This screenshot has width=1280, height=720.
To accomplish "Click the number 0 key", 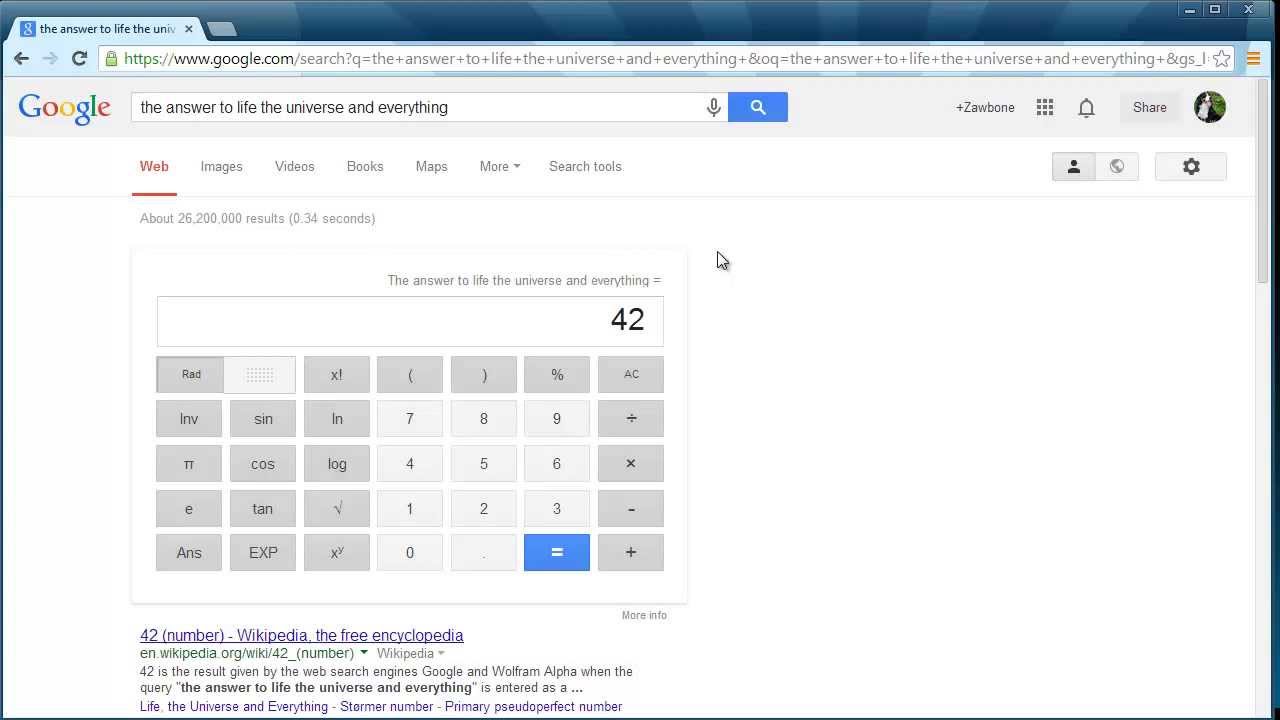I will click(410, 553).
